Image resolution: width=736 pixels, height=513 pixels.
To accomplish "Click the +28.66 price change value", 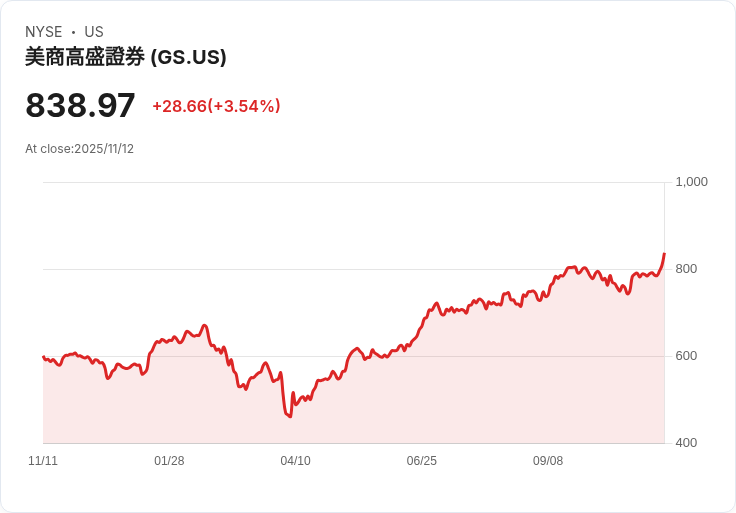I will (x=179, y=106).
